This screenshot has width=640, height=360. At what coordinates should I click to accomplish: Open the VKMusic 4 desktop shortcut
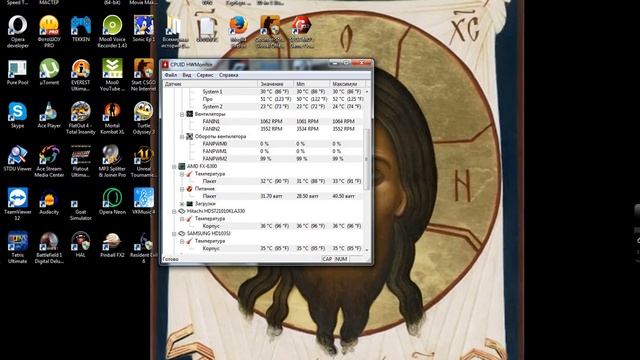144,201
